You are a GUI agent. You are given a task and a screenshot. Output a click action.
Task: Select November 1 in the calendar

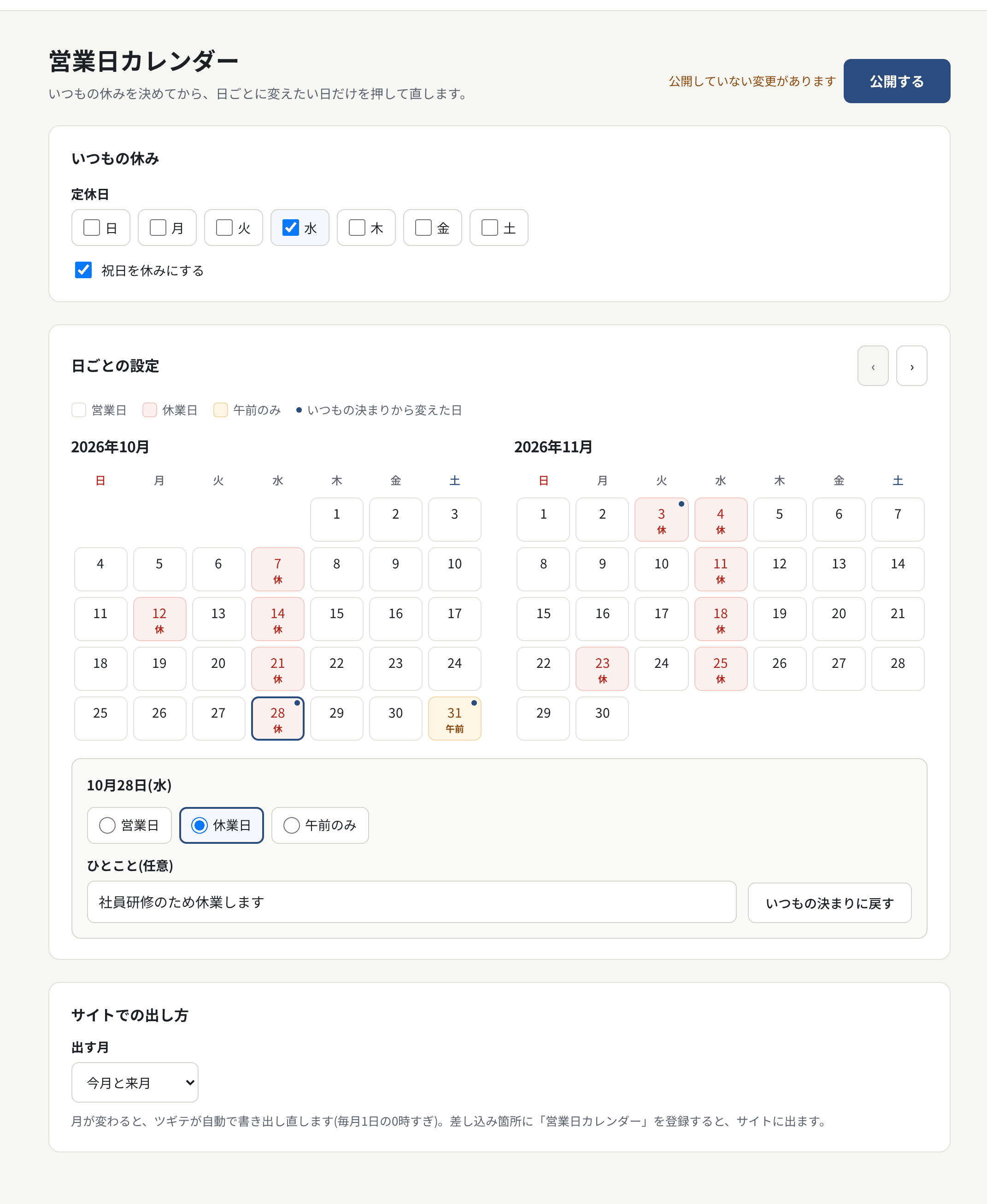point(543,520)
